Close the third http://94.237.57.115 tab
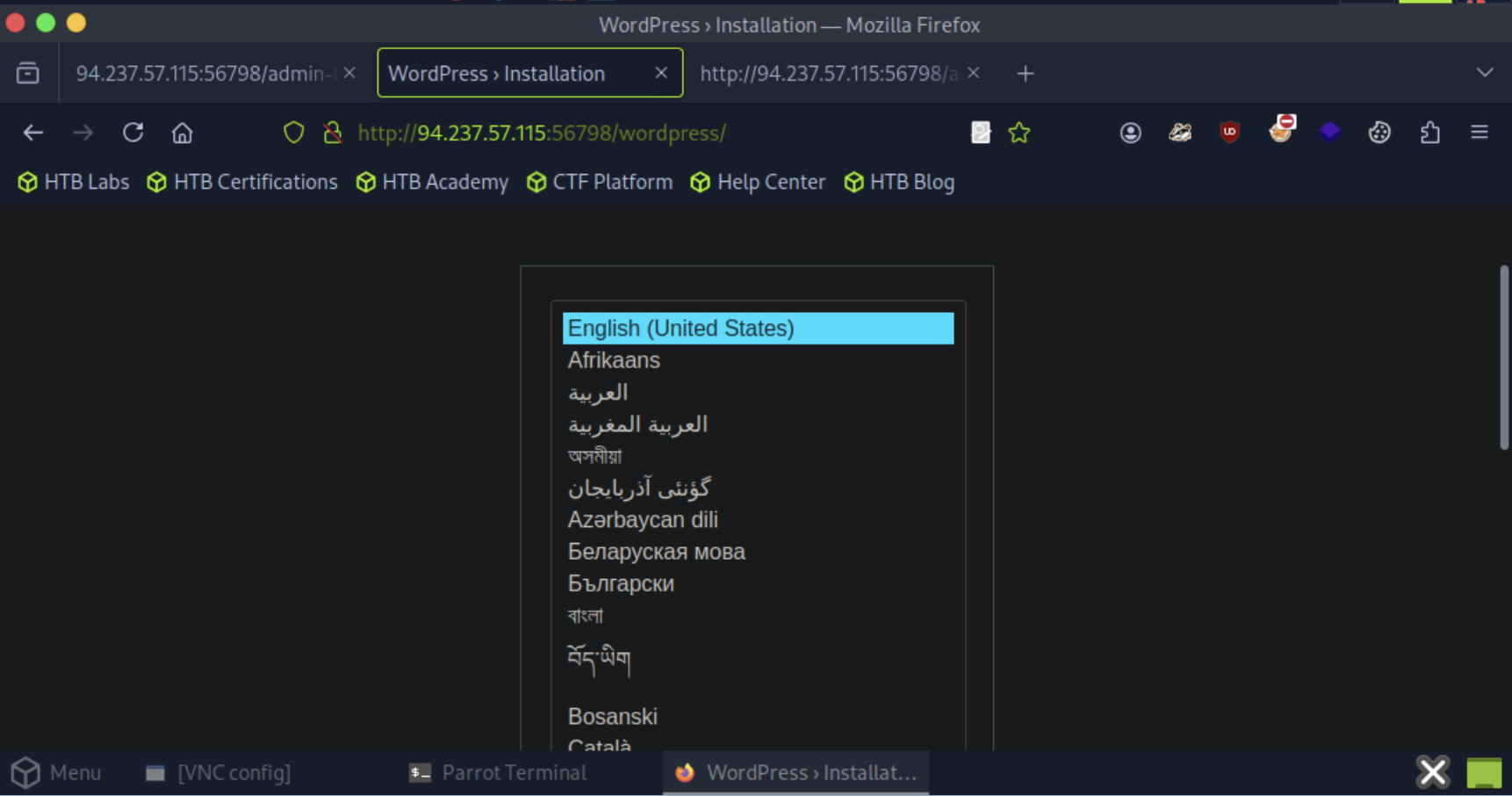 tap(973, 73)
